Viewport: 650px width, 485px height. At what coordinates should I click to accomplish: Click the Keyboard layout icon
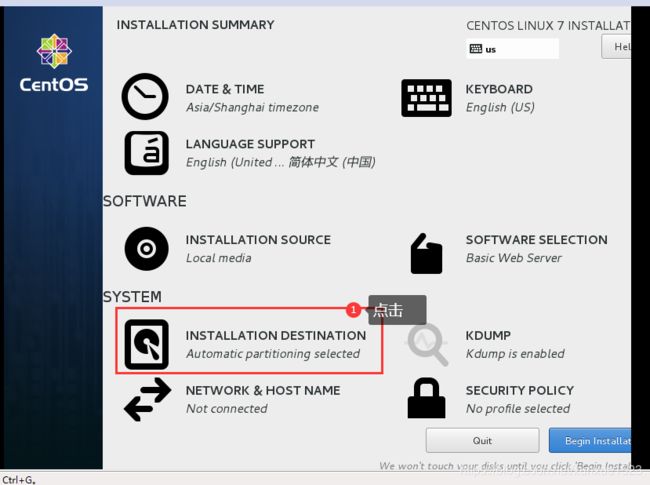click(x=426, y=98)
